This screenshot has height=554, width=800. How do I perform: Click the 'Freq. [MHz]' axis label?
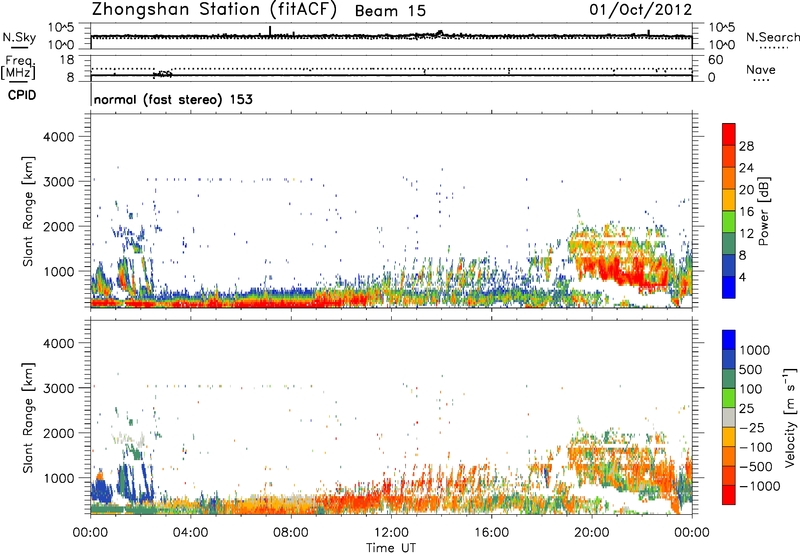19,67
